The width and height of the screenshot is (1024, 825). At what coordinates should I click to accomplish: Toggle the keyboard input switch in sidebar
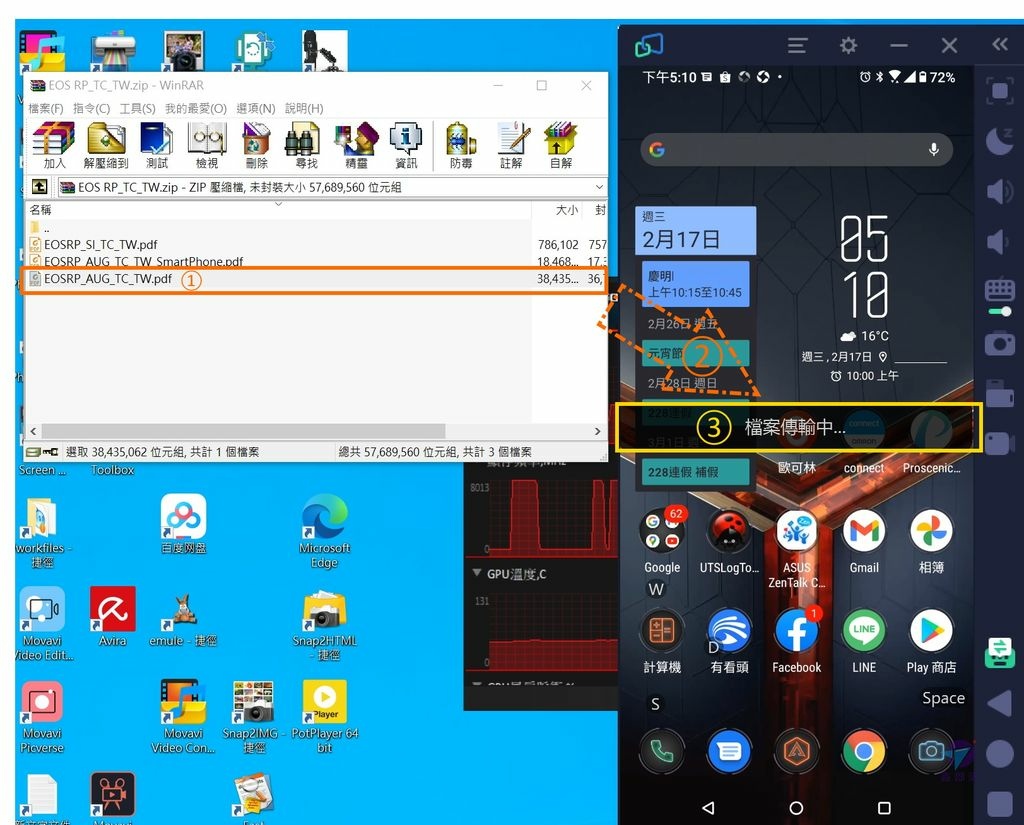pyautogui.click(x=1000, y=312)
